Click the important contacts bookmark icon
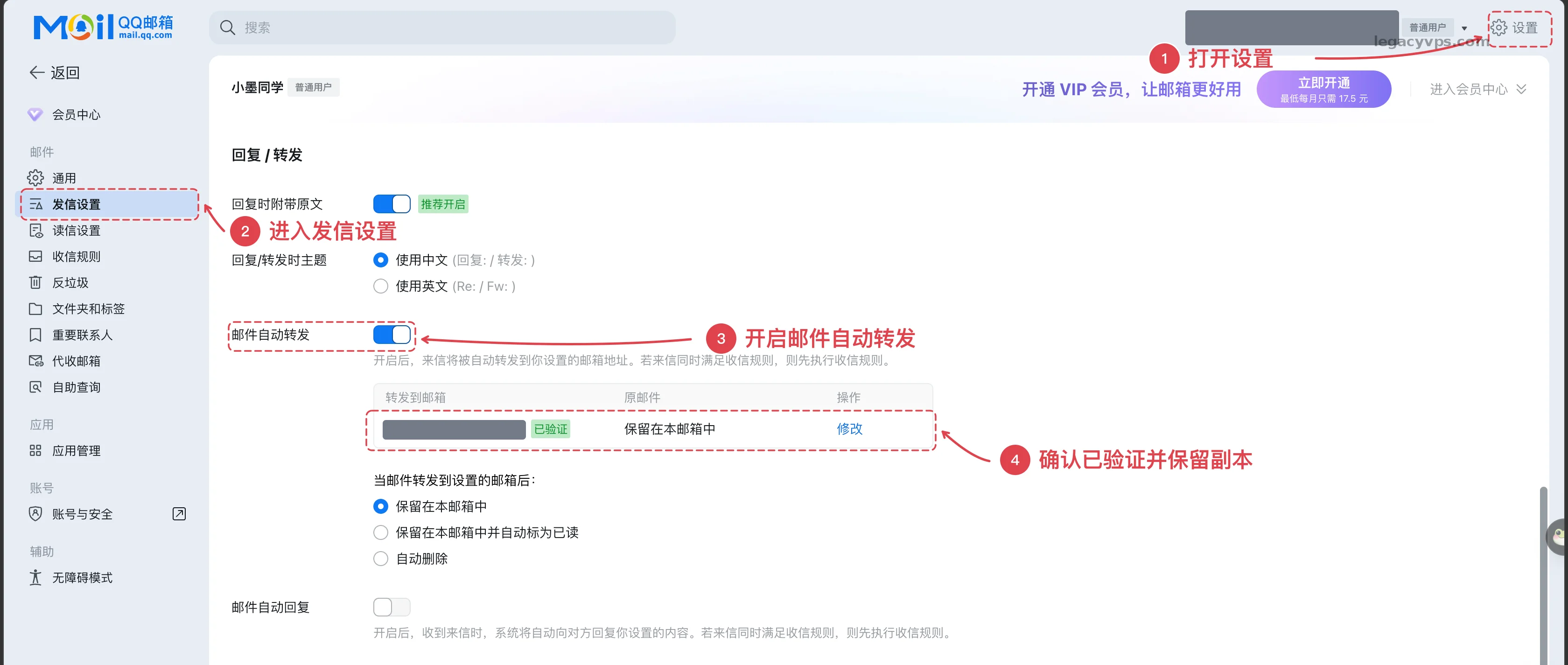The width and height of the screenshot is (1568, 665). tap(35, 335)
